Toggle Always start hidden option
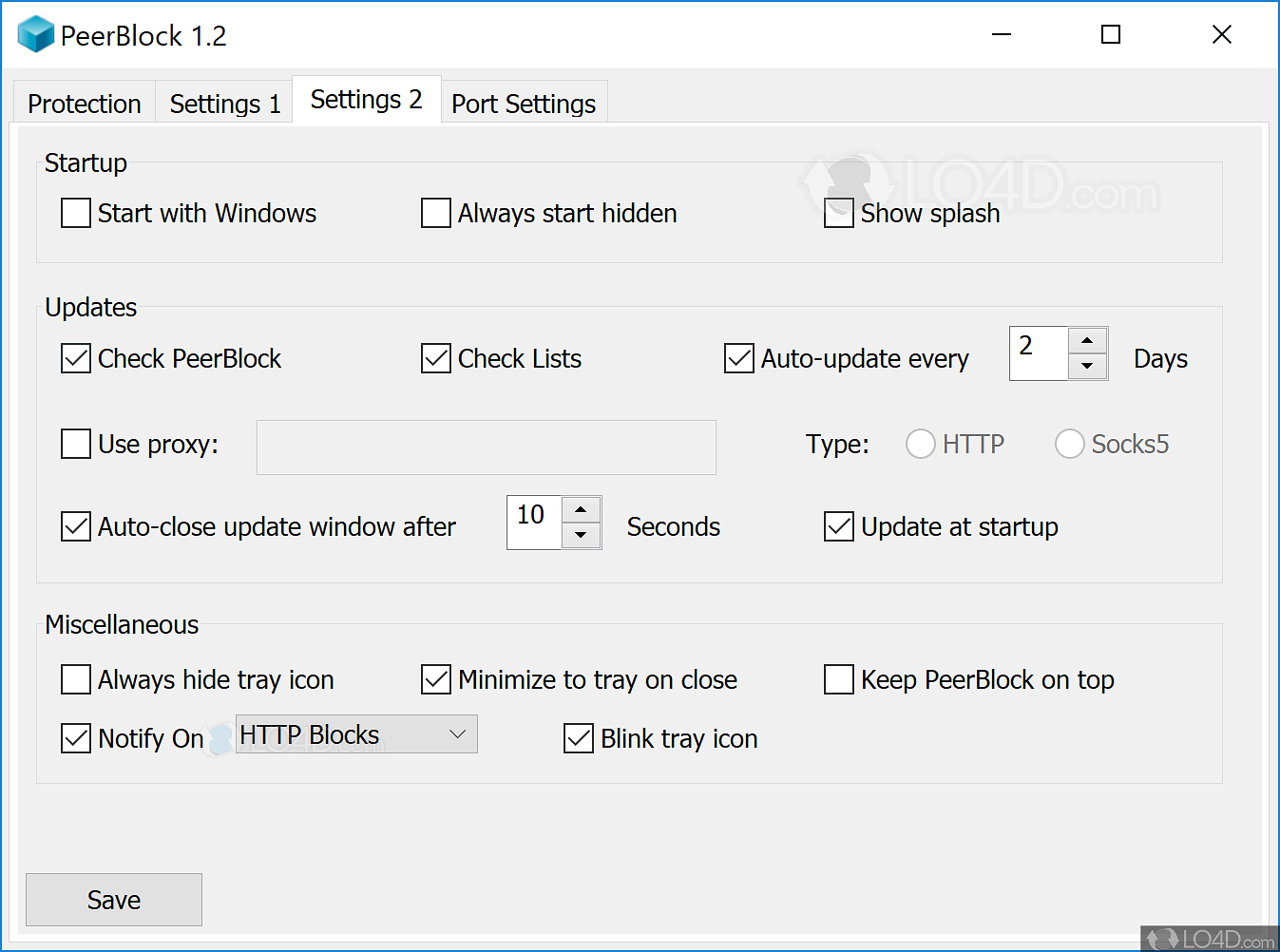Screen dimensions: 1280x952 point(436,213)
